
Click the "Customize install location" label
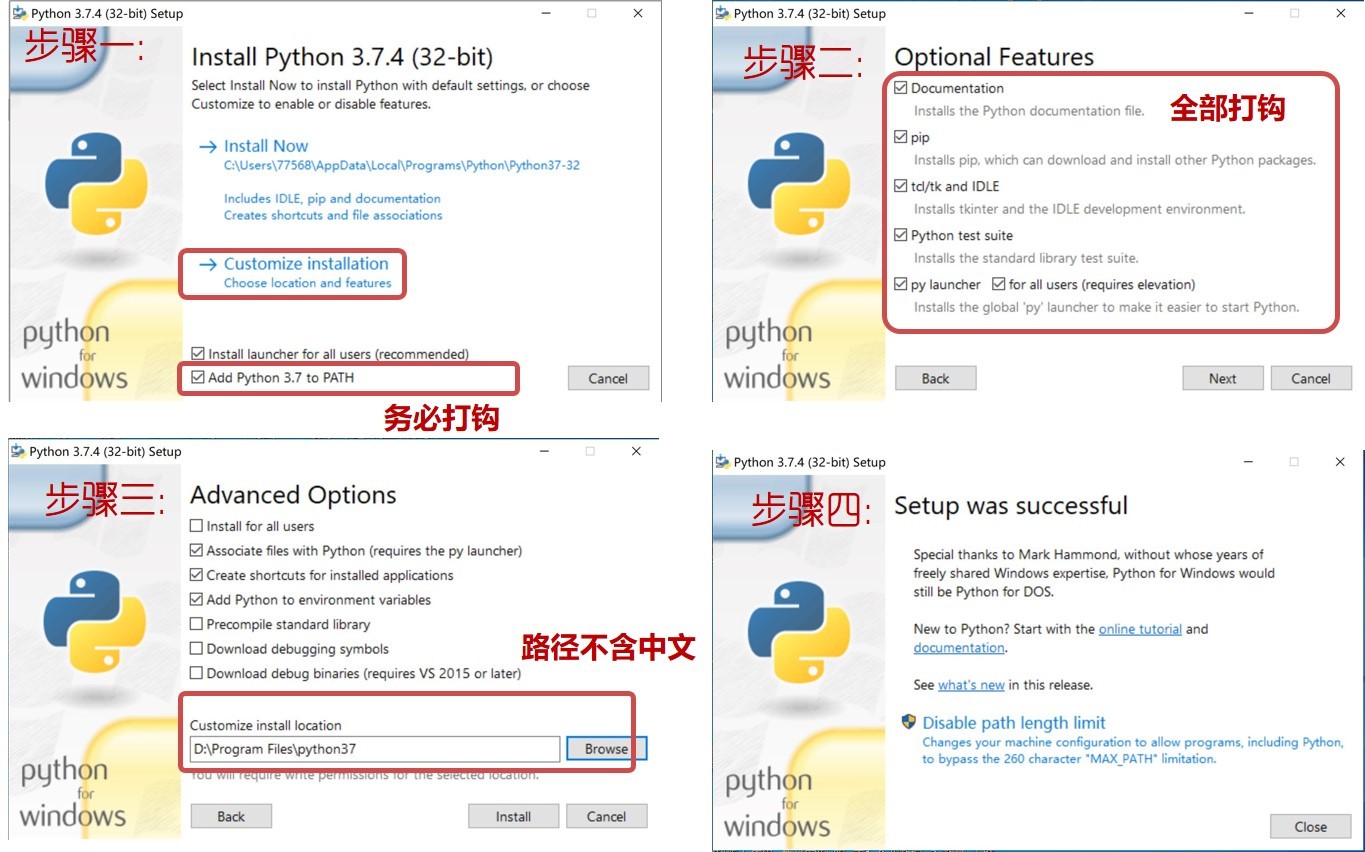[x=265, y=725]
